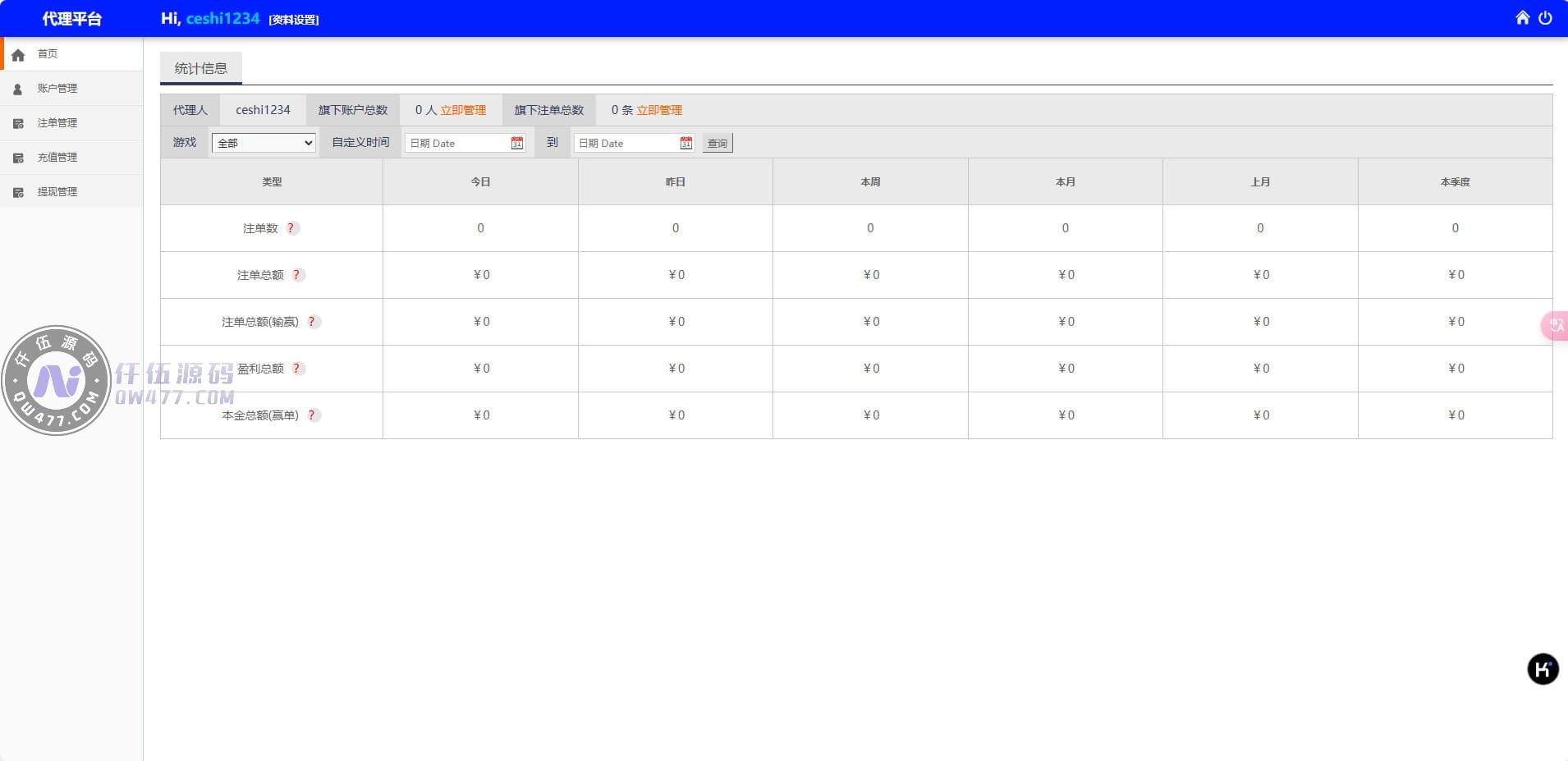Go to 充值管理 sidebar item
Viewport: 1568px width, 761px height.
click(57, 158)
